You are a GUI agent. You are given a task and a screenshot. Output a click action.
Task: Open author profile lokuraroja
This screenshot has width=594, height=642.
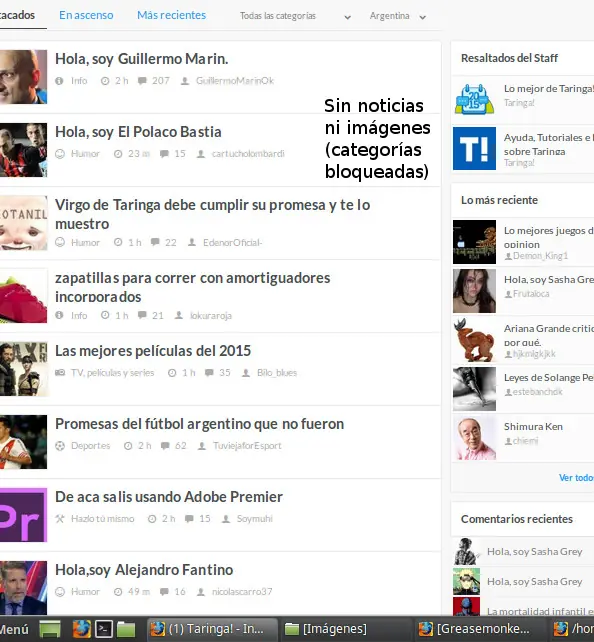pos(211,316)
